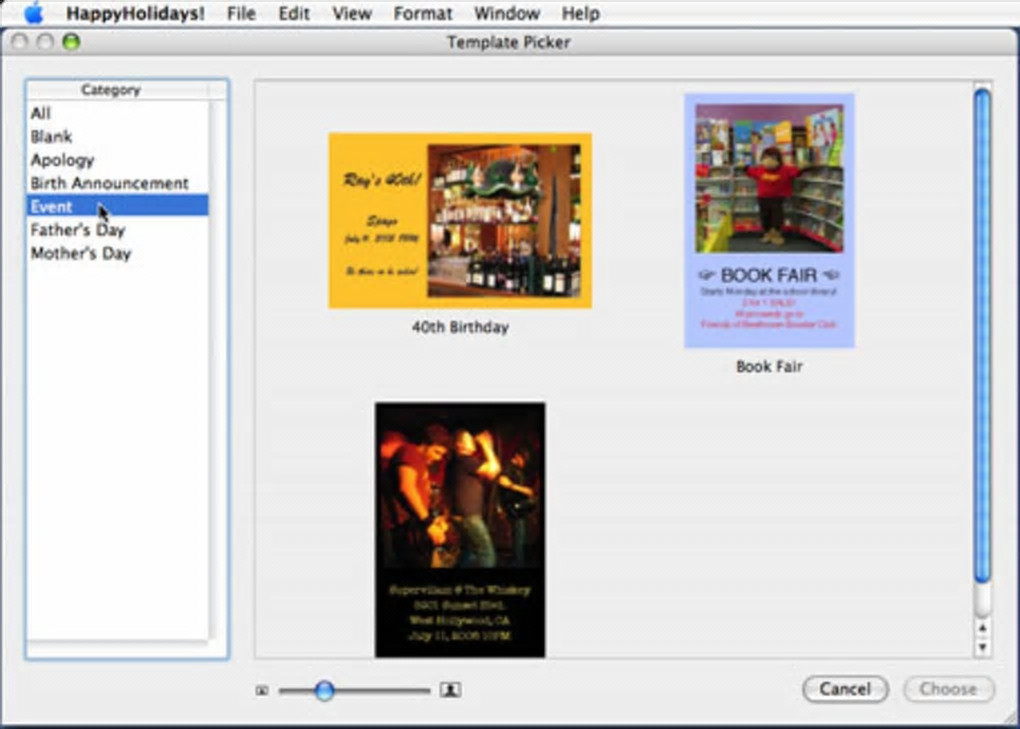Open the View menu
The width and height of the screenshot is (1020, 729).
pos(352,14)
